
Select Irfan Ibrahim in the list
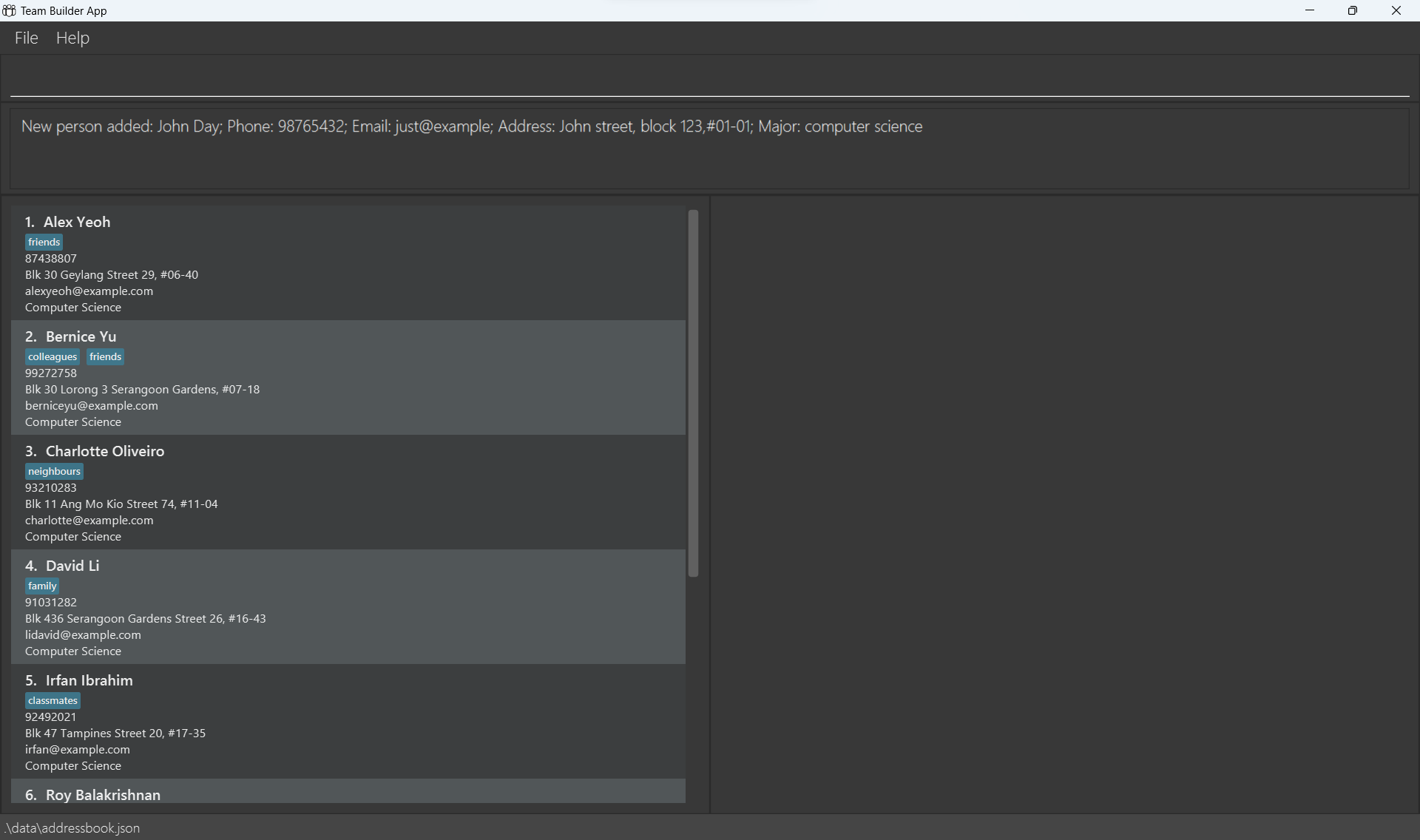tap(348, 722)
